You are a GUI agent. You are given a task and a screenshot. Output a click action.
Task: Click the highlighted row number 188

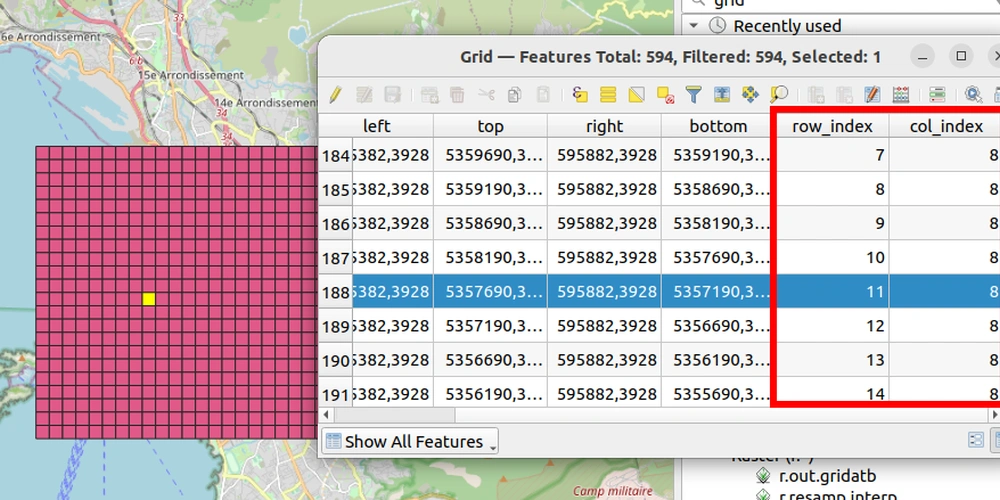(335, 292)
